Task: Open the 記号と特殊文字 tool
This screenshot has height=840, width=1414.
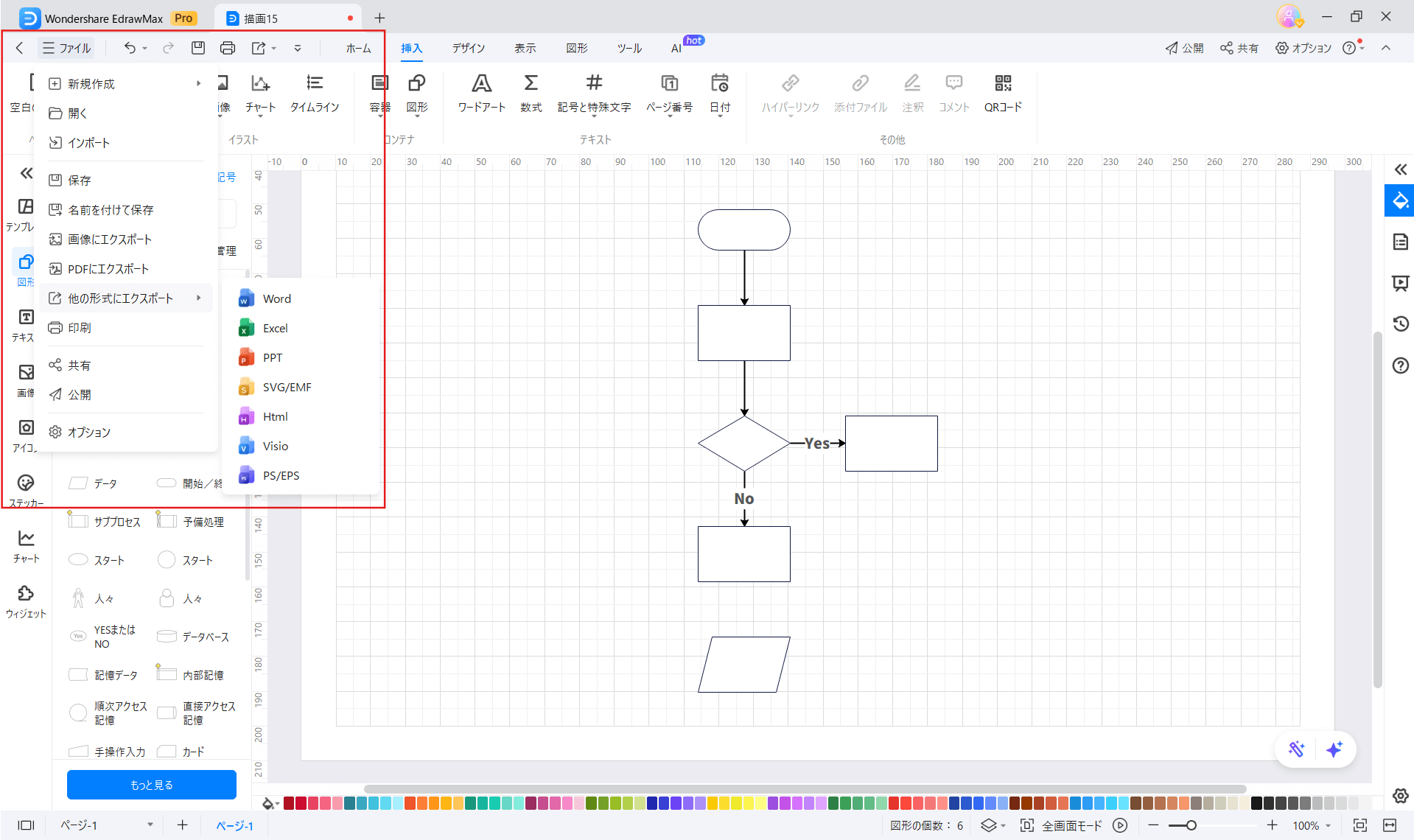Action: point(594,83)
